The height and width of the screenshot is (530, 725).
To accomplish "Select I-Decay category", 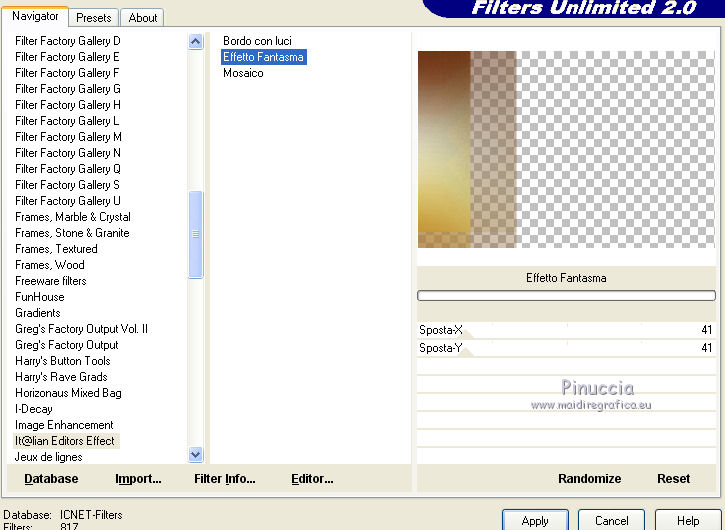I will coord(33,409).
